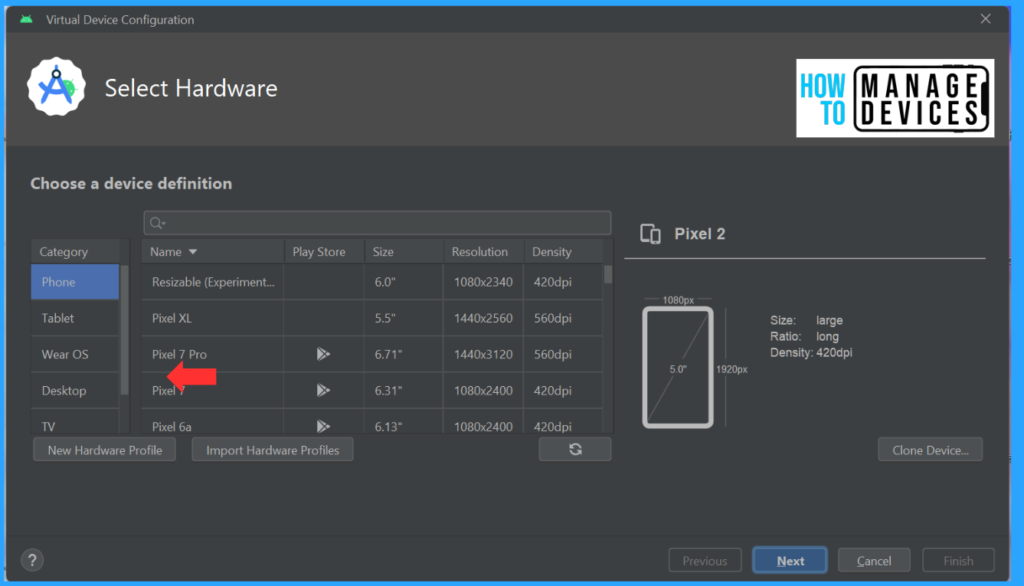Click the Finish button
1024x586 pixels.
point(958,561)
